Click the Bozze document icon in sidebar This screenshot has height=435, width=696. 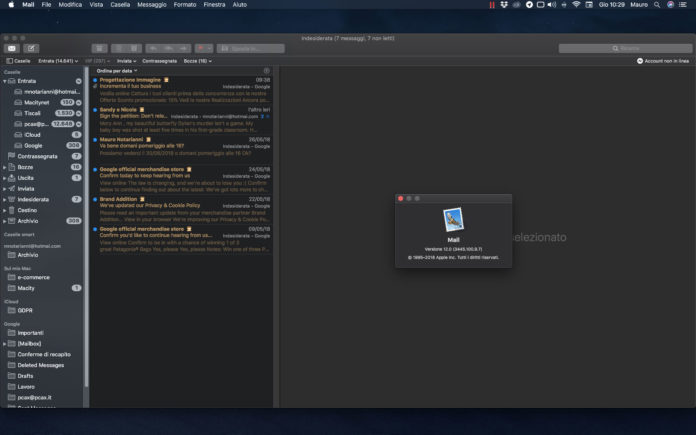12,167
